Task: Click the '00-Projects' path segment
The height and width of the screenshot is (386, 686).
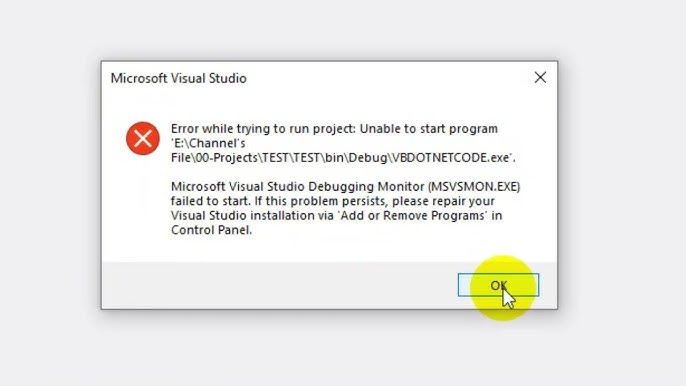Action: tap(227, 158)
